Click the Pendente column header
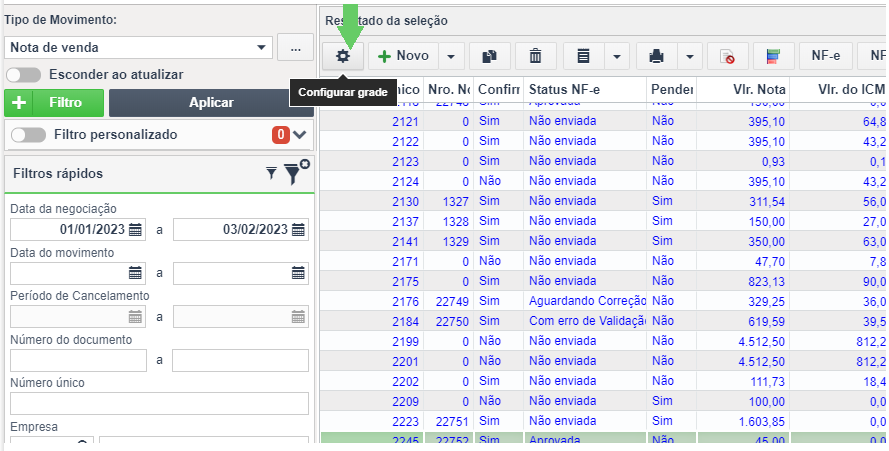The width and height of the screenshot is (889, 451). tap(671, 90)
